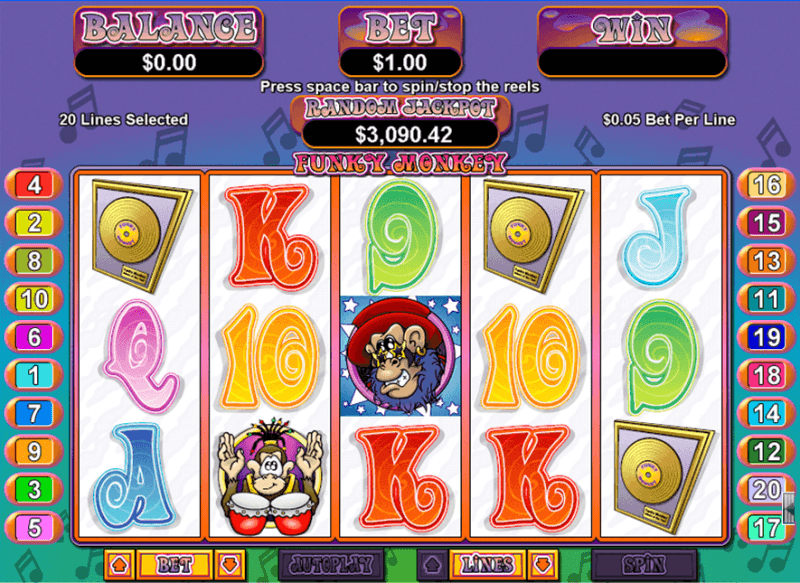Select payline 16 indicator
The image size is (800, 583).
coord(766,184)
